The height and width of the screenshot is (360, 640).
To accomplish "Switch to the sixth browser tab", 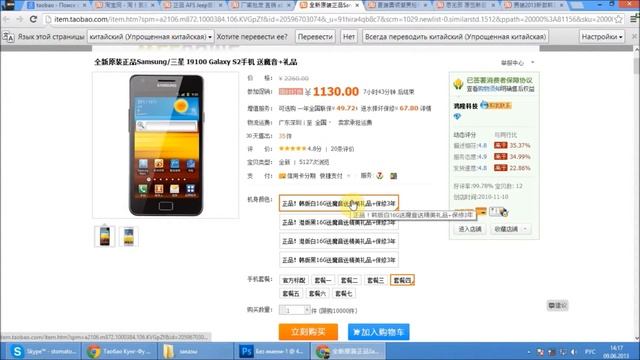I will [398, 5].
